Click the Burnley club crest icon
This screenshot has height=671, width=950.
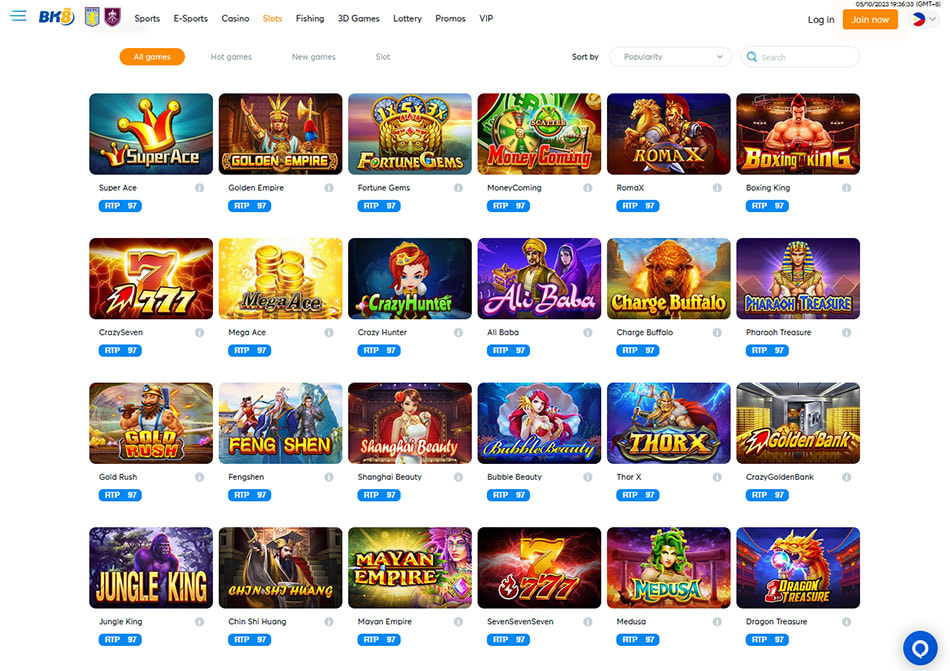[113, 17]
